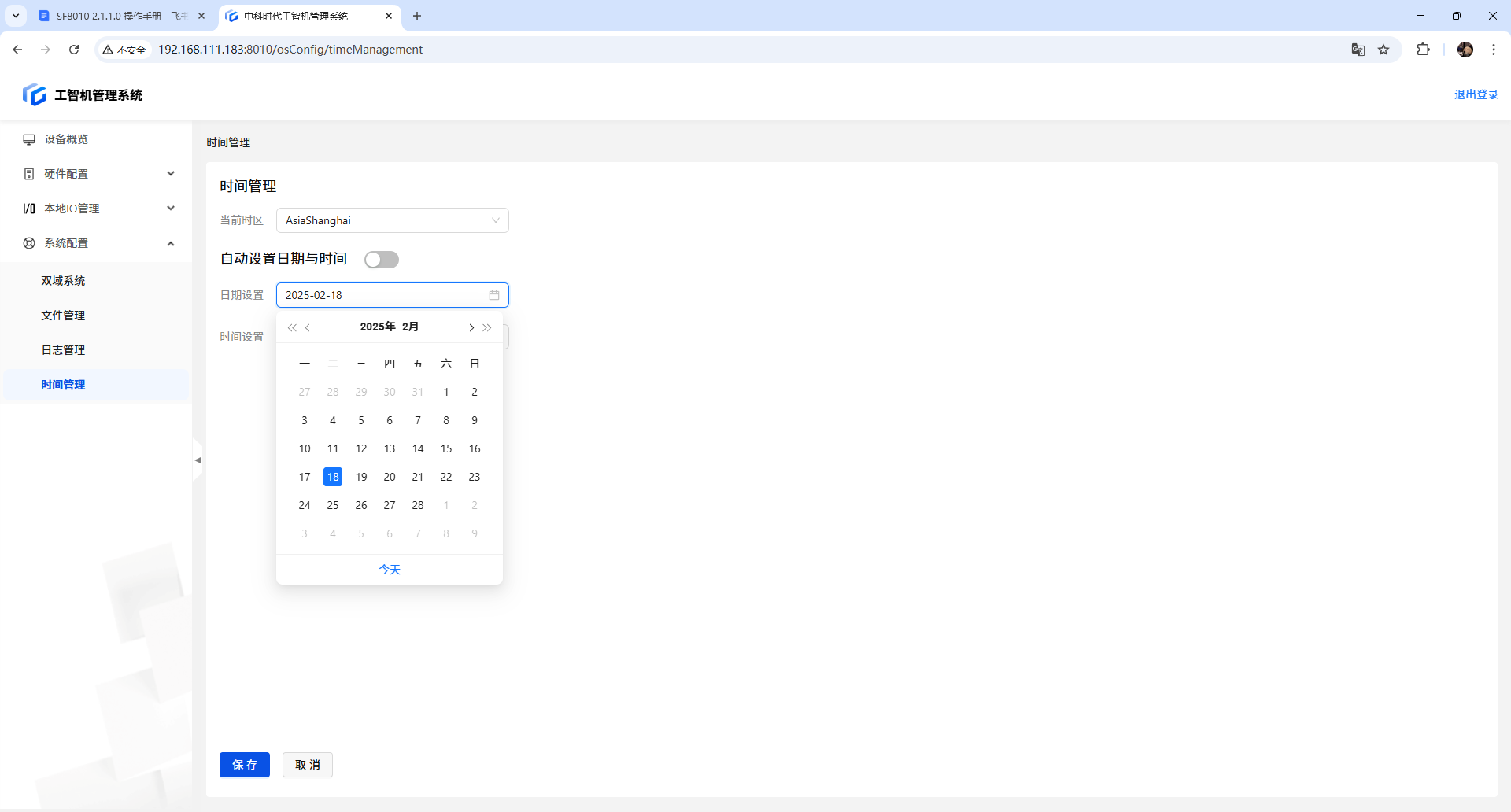Screen dimensions: 1511x812
Task: Go to next year in calendar
Action: point(487,327)
